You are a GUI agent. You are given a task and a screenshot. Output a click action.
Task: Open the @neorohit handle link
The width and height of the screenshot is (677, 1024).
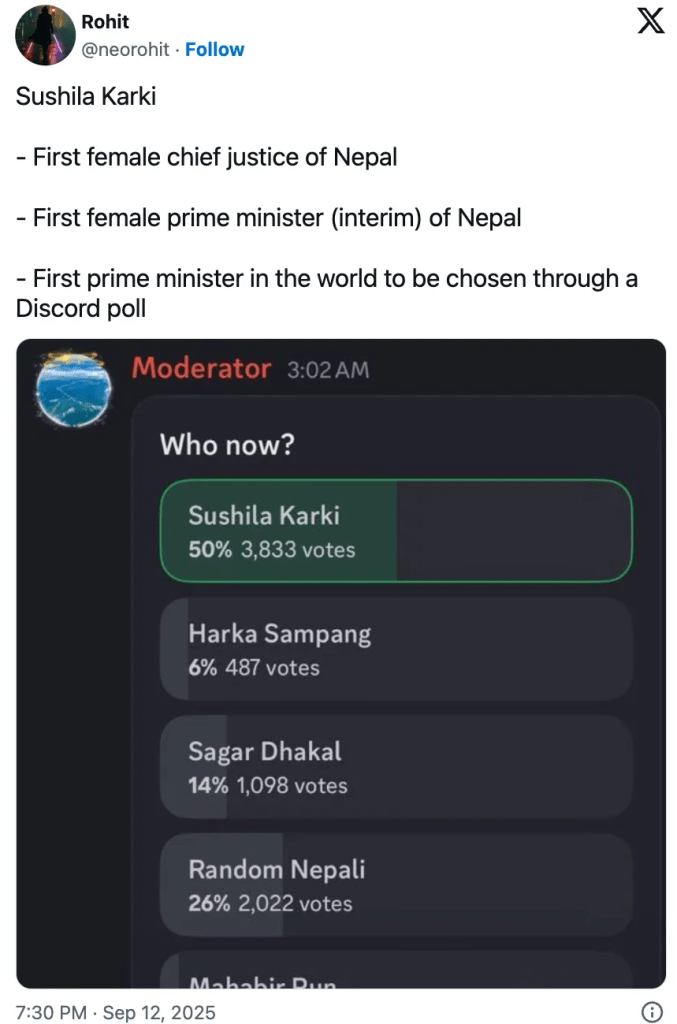point(125,49)
